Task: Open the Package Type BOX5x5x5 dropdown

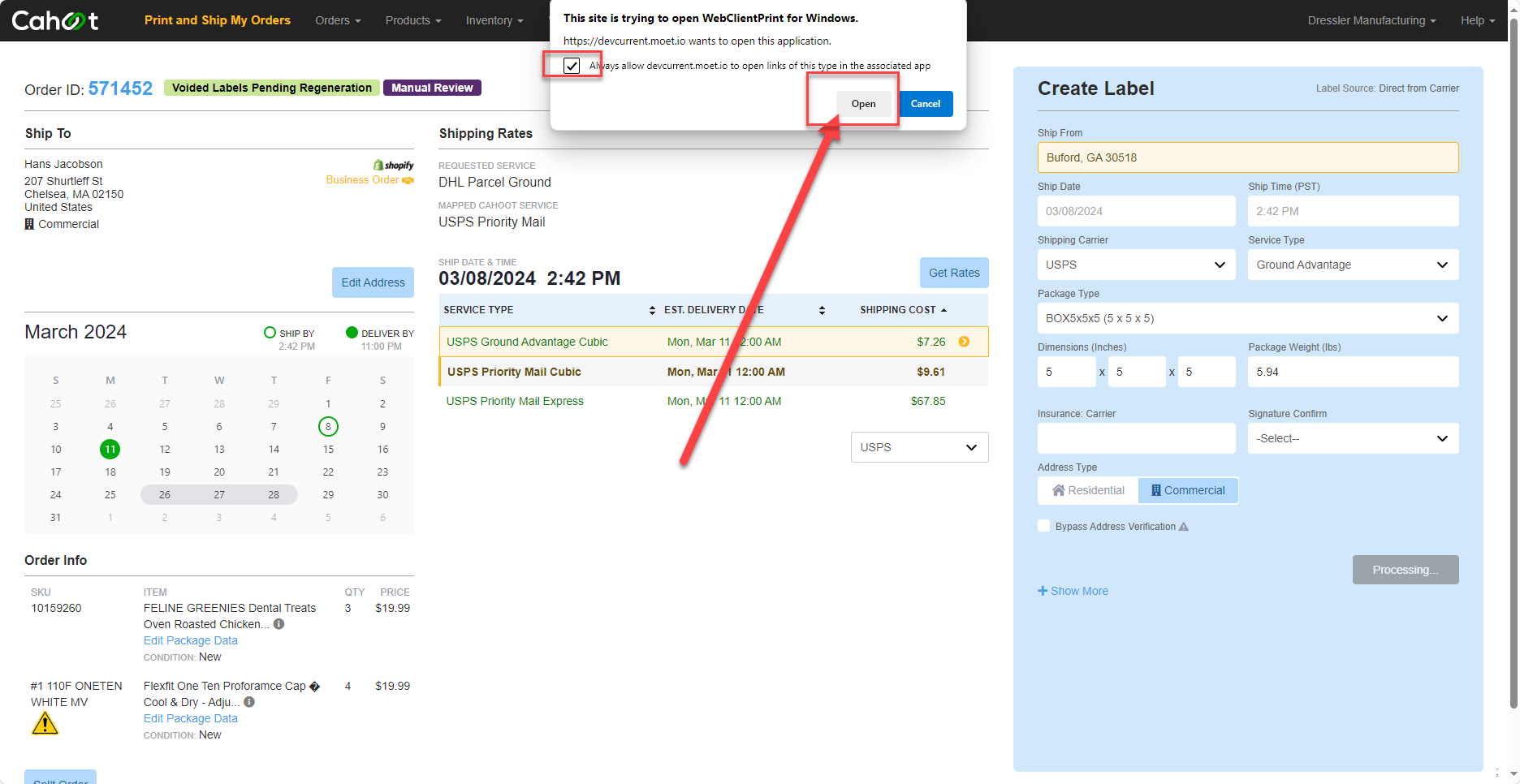Action: tap(1248, 318)
